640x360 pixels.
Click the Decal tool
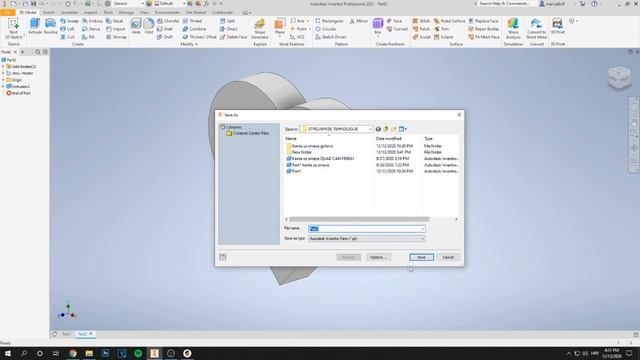(x=115, y=21)
